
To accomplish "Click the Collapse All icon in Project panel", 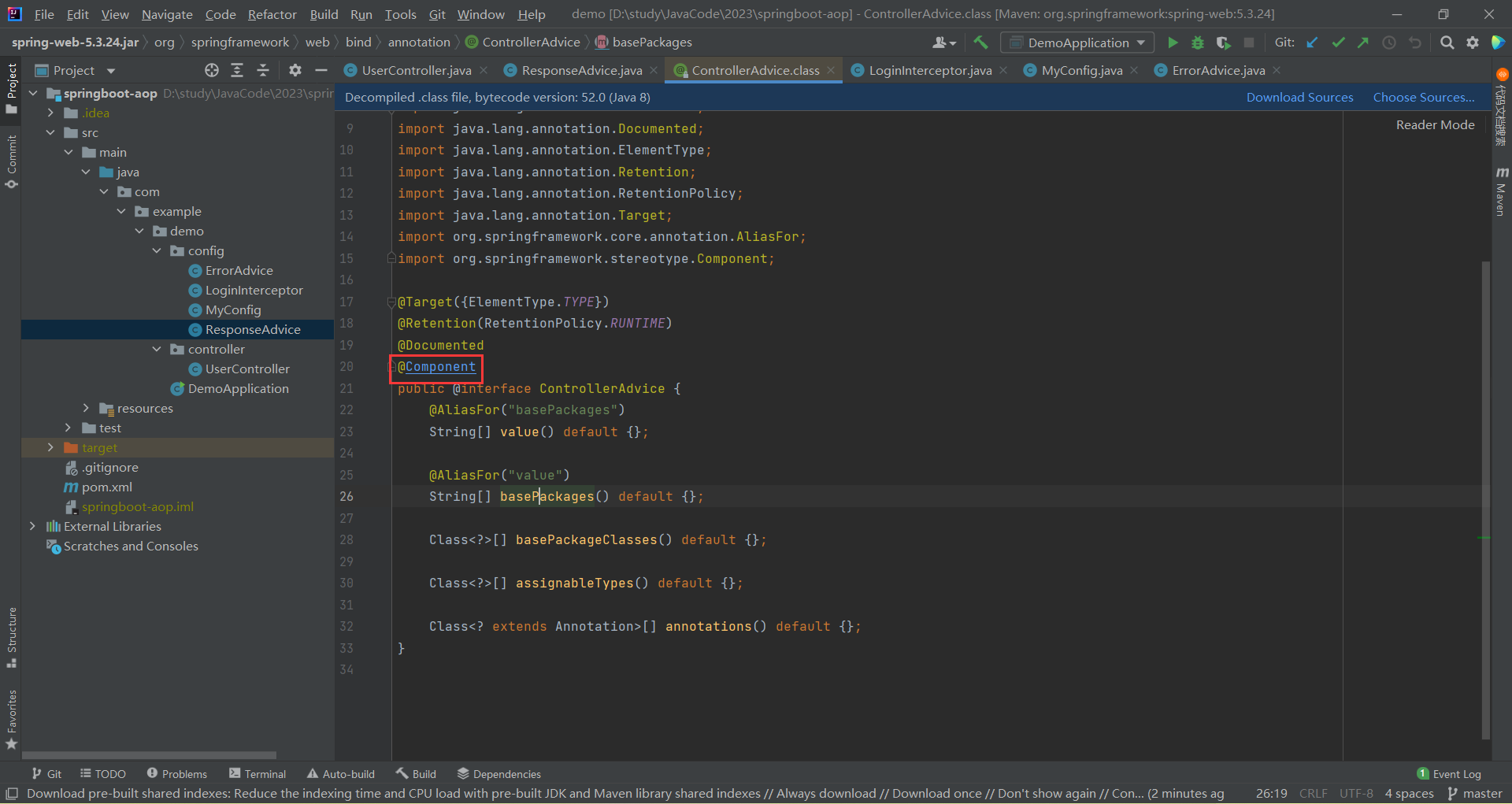I will tap(263, 70).
